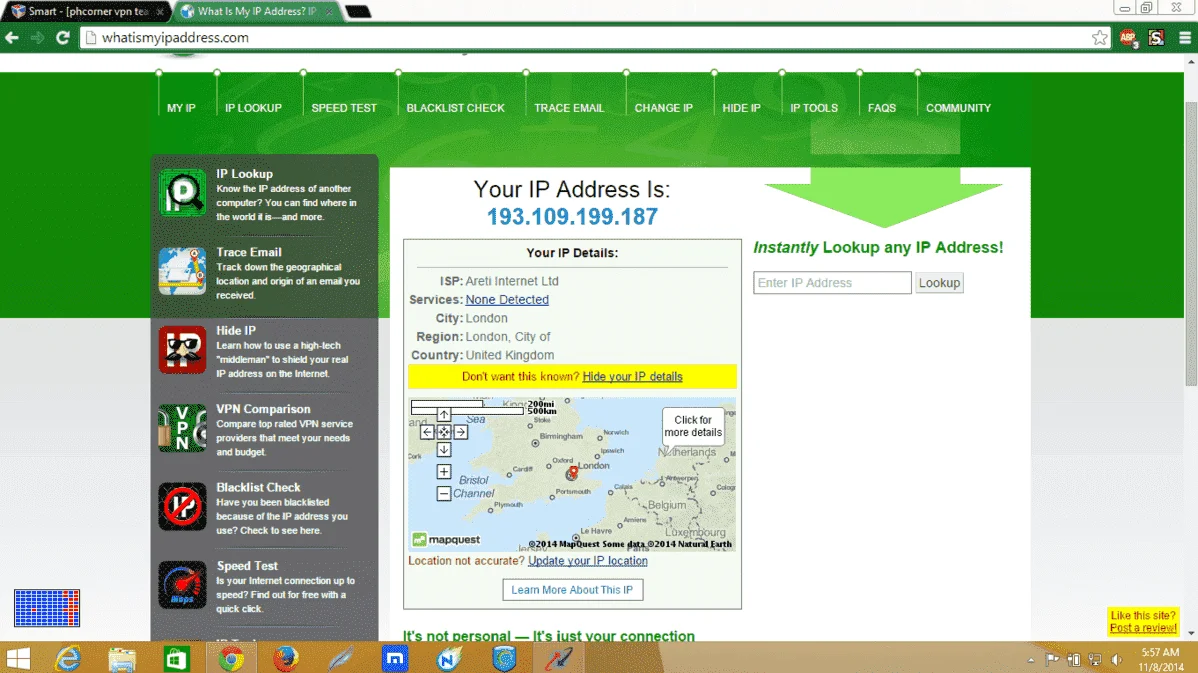Switch to the Smart phcorner vpn tab
Screen dimensions: 1198x673
pyautogui.click(x=86, y=11)
